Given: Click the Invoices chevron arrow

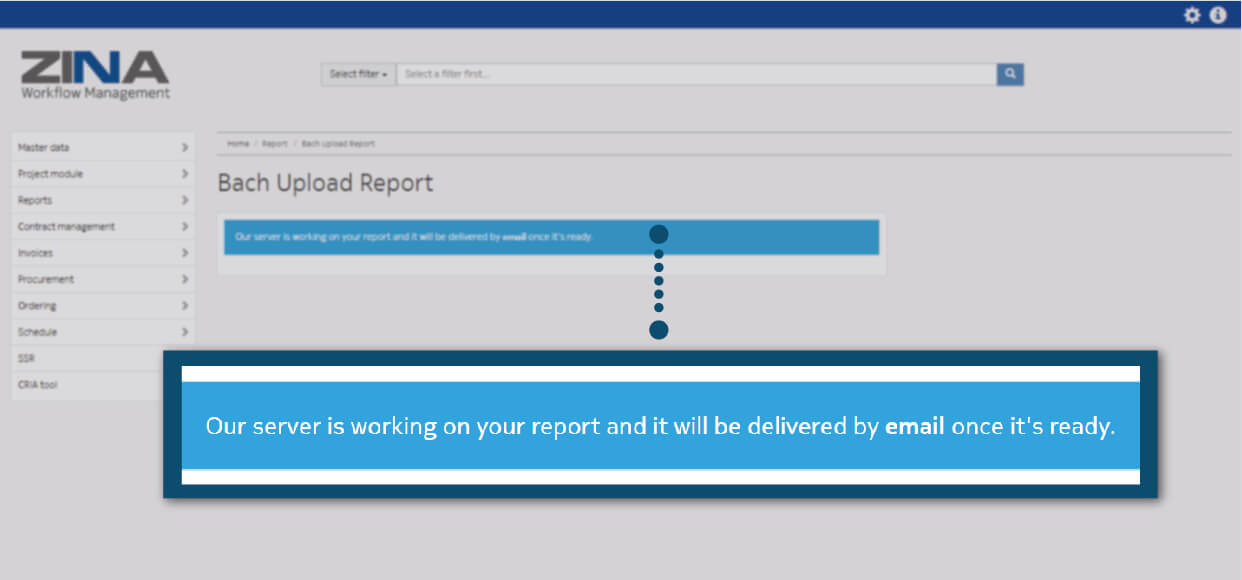Looking at the screenshot, I should tap(185, 253).
